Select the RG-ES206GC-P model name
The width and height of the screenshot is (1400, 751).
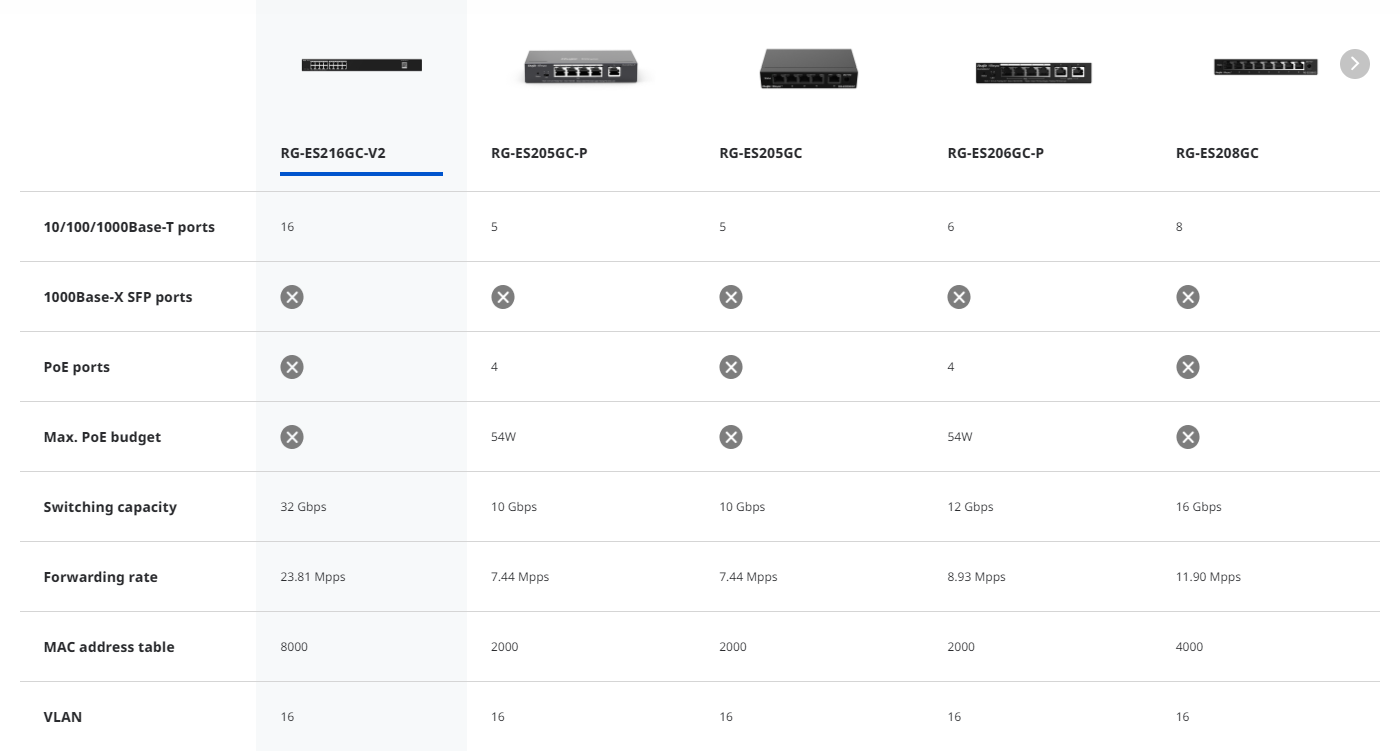(x=995, y=153)
